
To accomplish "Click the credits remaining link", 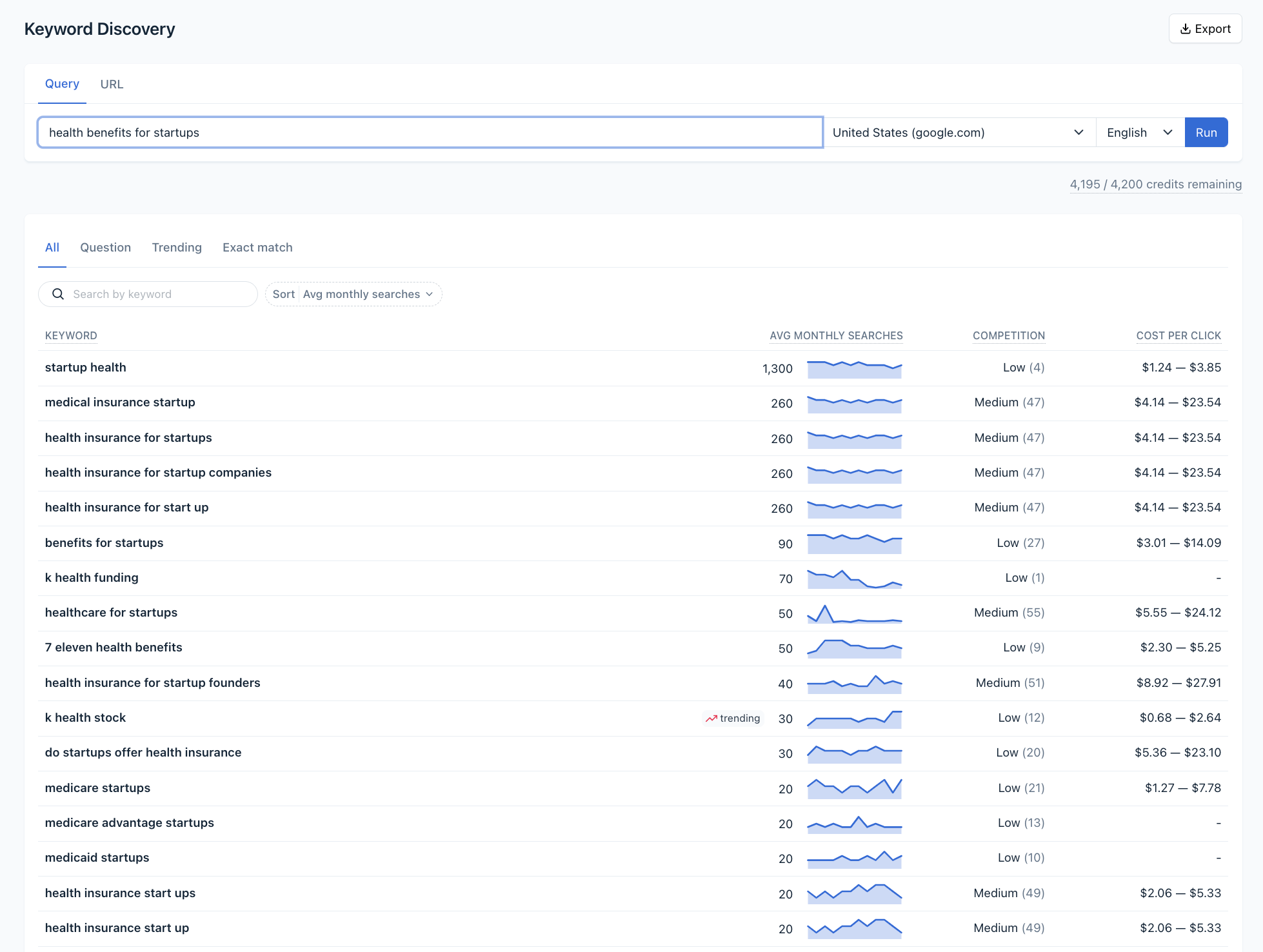I will click(x=1155, y=184).
